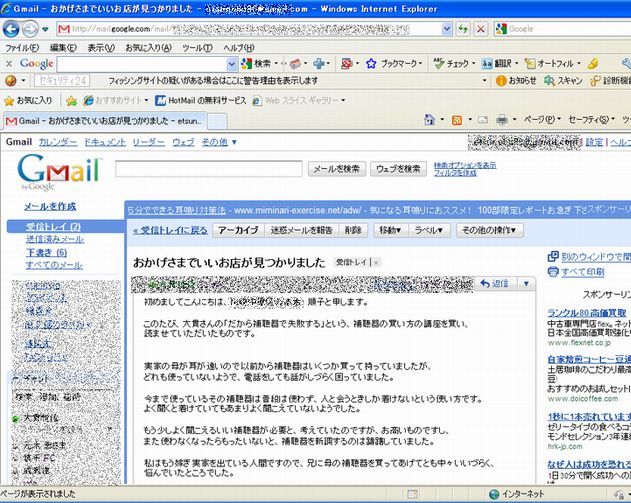Refresh the page with green arrows icon
This screenshot has width=631, height=503.
pos(463,29)
